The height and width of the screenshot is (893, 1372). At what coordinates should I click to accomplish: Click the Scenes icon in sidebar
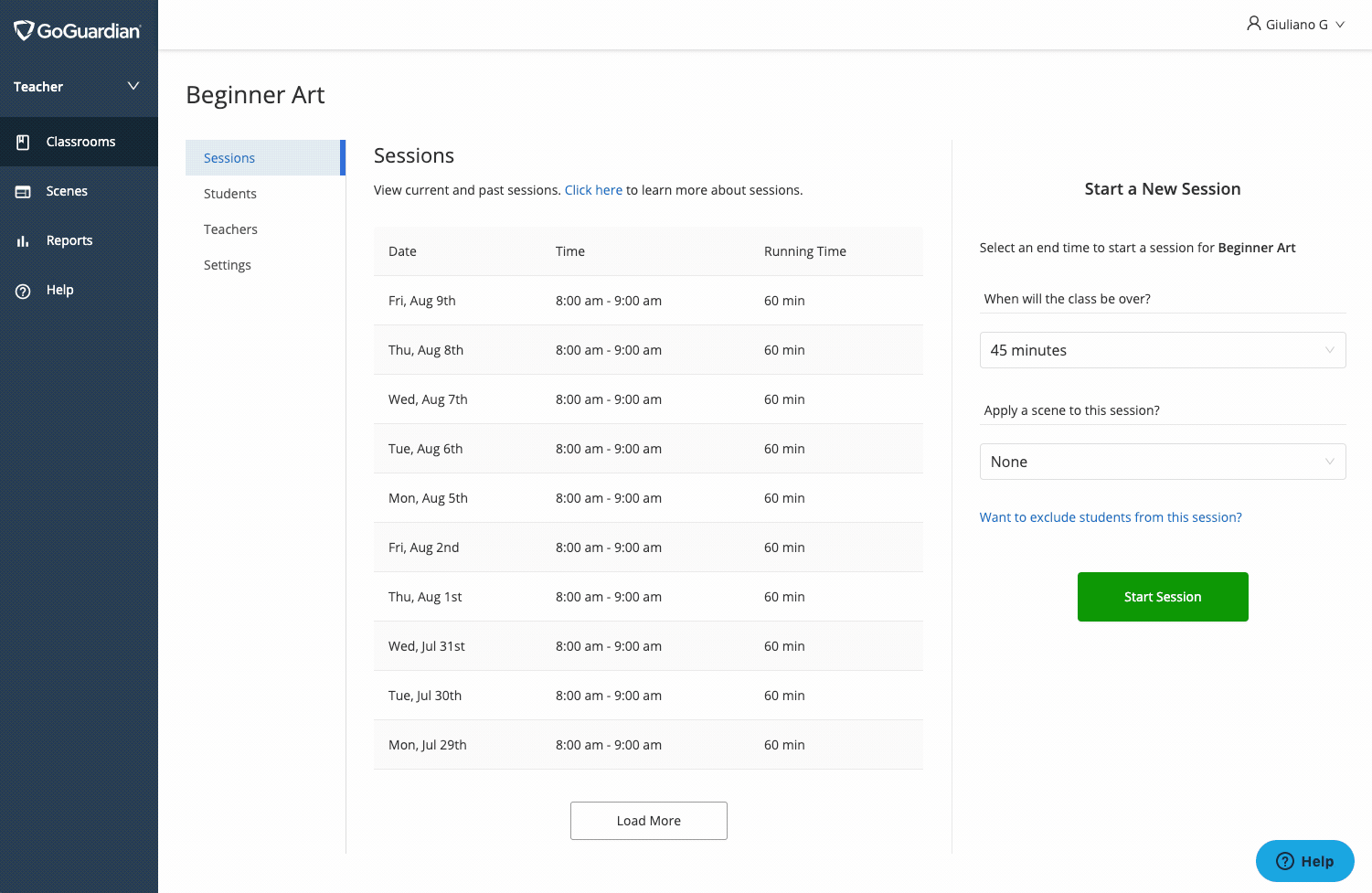pyautogui.click(x=24, y=192)
